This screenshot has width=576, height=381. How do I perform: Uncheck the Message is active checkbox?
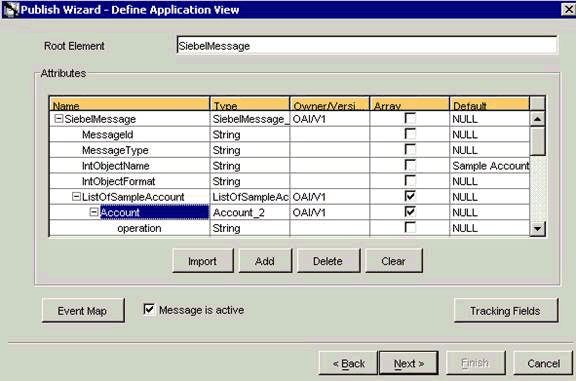pyautogui.click(x=149, y=309)
